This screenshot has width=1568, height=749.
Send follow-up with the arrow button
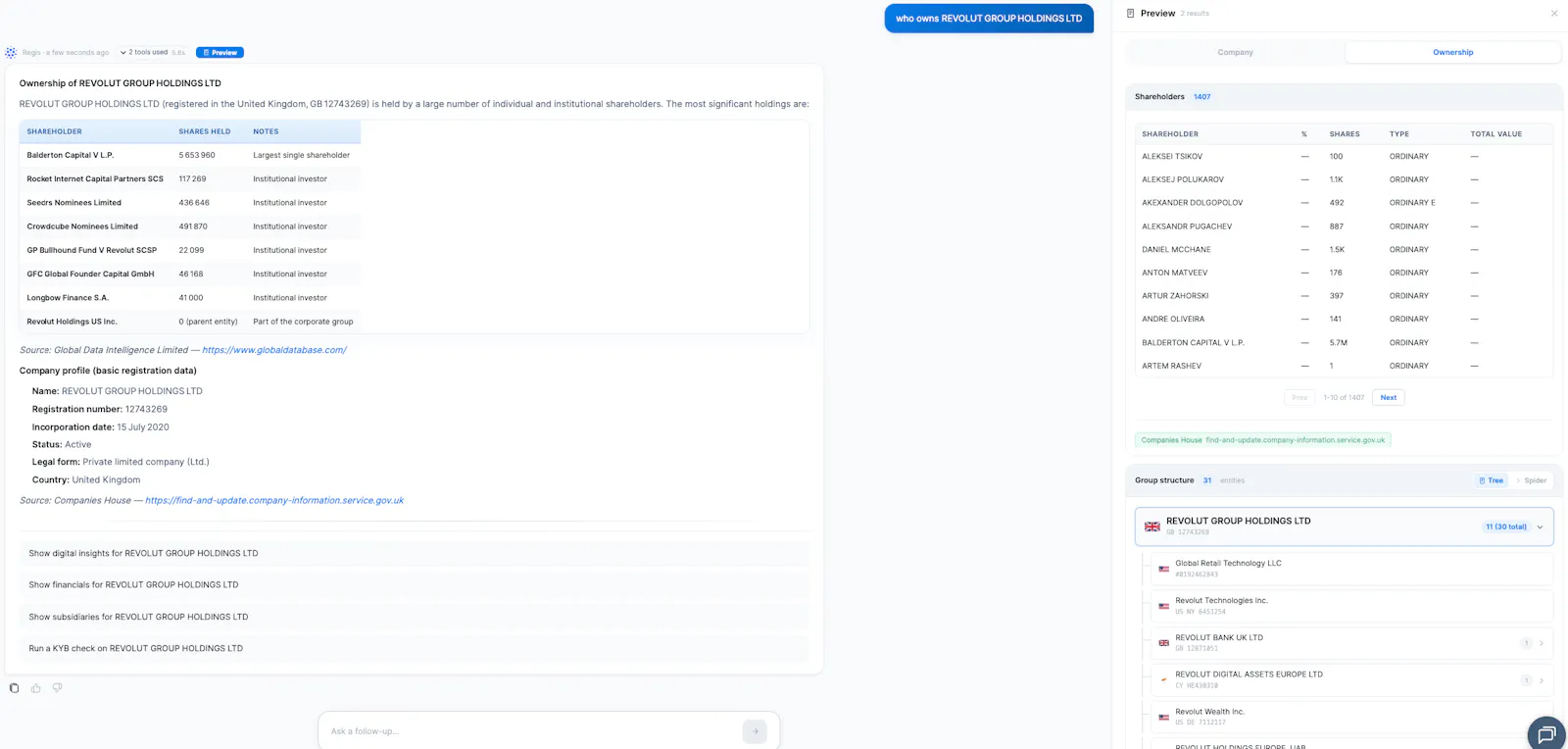coord(755,731)
